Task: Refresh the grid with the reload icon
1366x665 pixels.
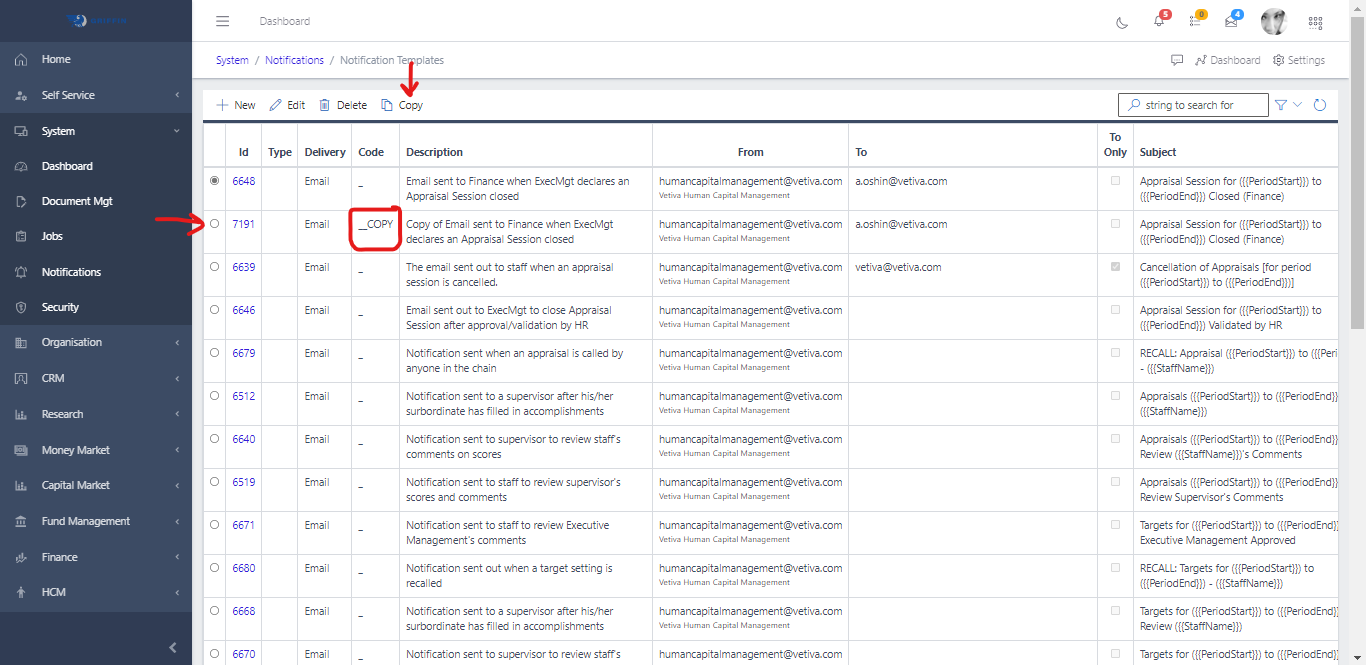Action: 1320,104
